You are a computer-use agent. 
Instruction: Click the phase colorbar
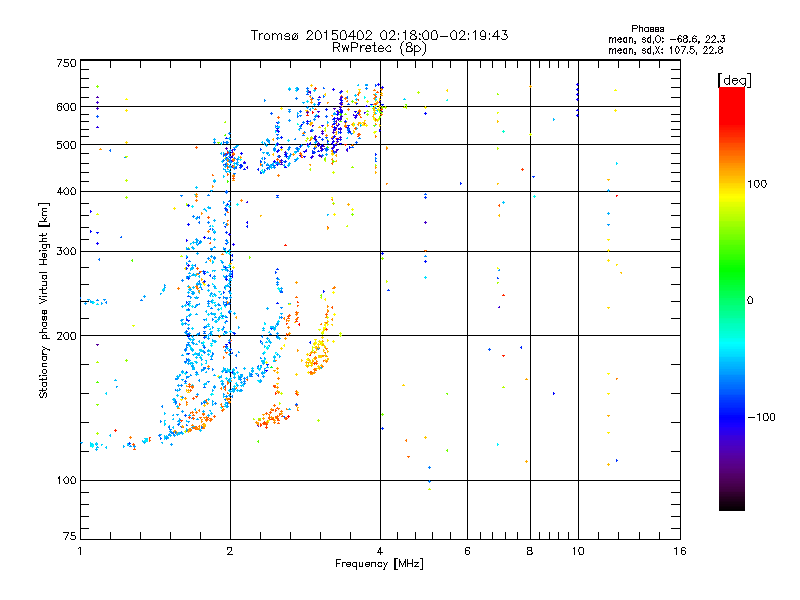(732, 298)
